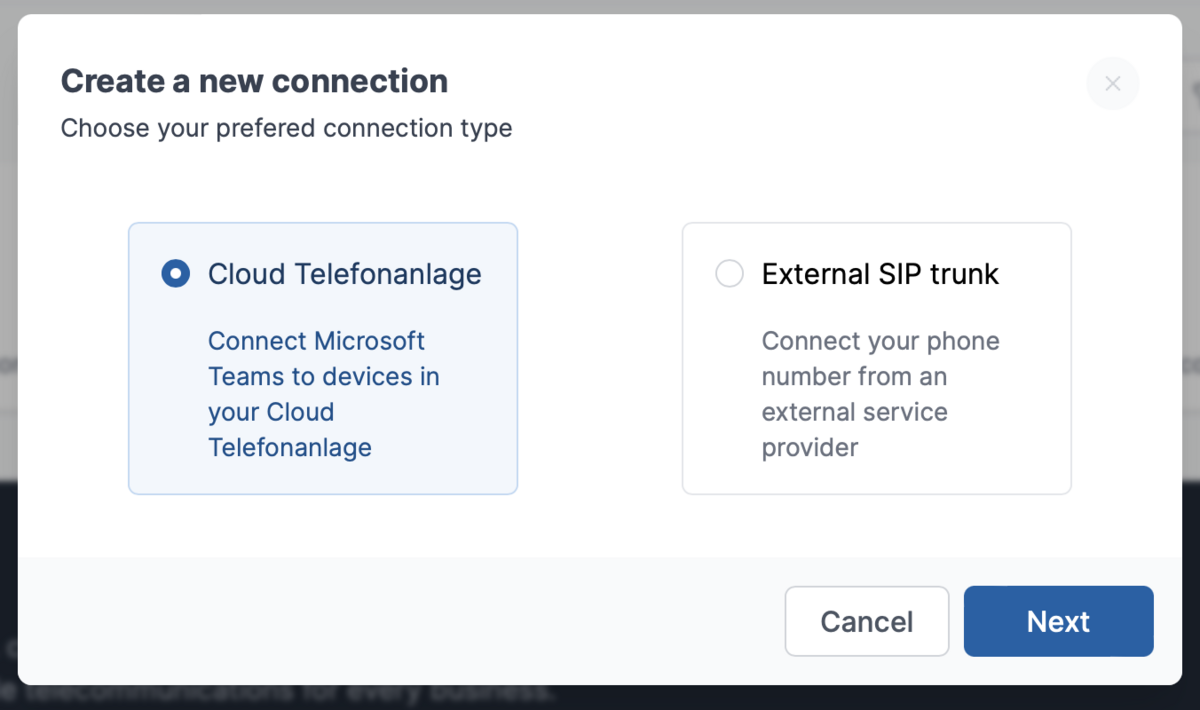Image resolution: width=1200 pixels, height=710 pixels.
Task: Click the "External SIP trunk" option label
Action: coord(880,274)
